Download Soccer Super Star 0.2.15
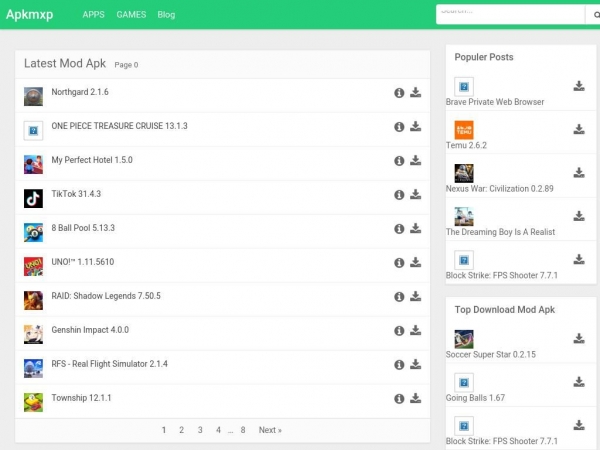Image resolution: width=600 pixels, height=450 pixels. click(x=579, y=339)
